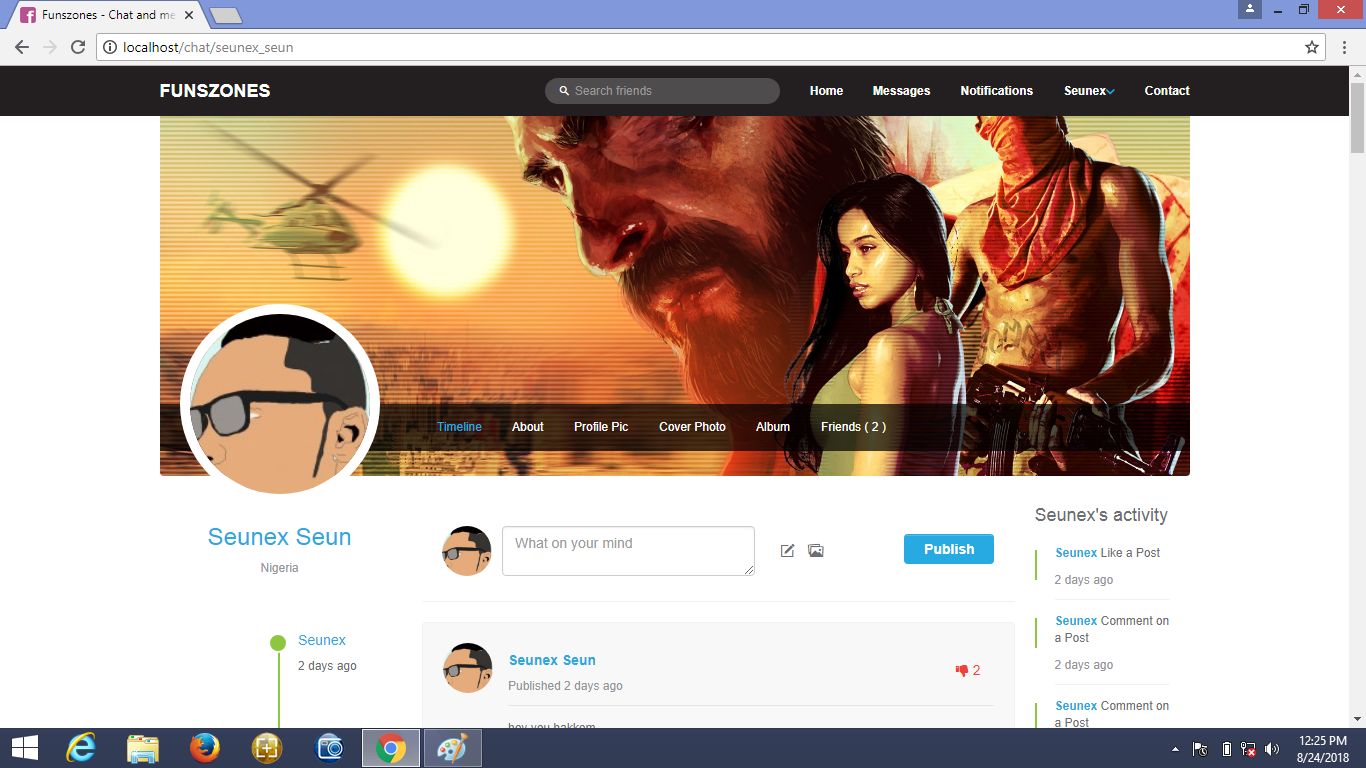Click the large round profile picture

[x=280, y=403]
